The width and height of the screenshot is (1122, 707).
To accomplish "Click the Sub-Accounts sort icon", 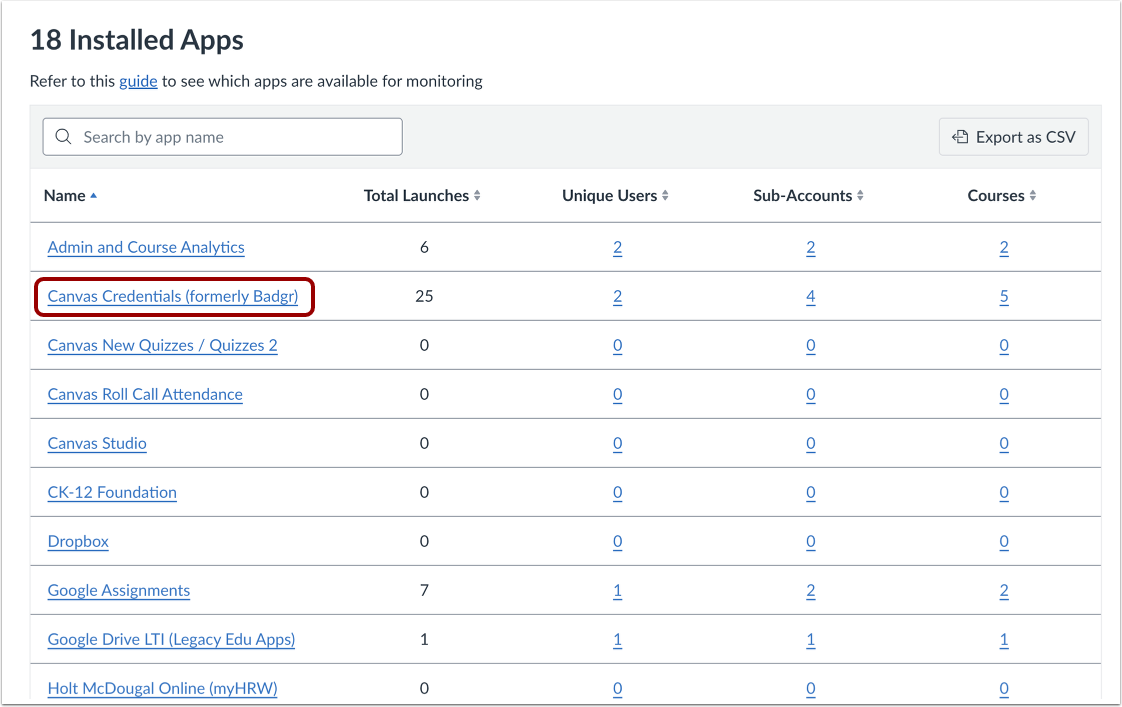I will click(x=858, y=195).
